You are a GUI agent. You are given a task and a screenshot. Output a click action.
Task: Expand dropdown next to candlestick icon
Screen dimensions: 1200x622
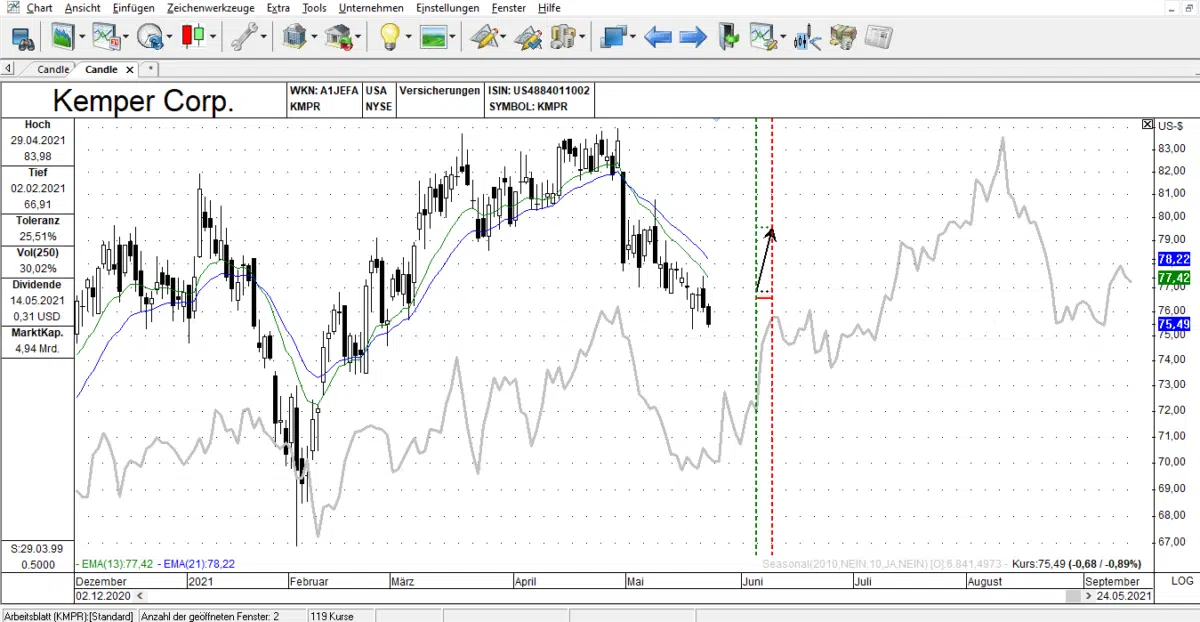(x=213, y=38)
